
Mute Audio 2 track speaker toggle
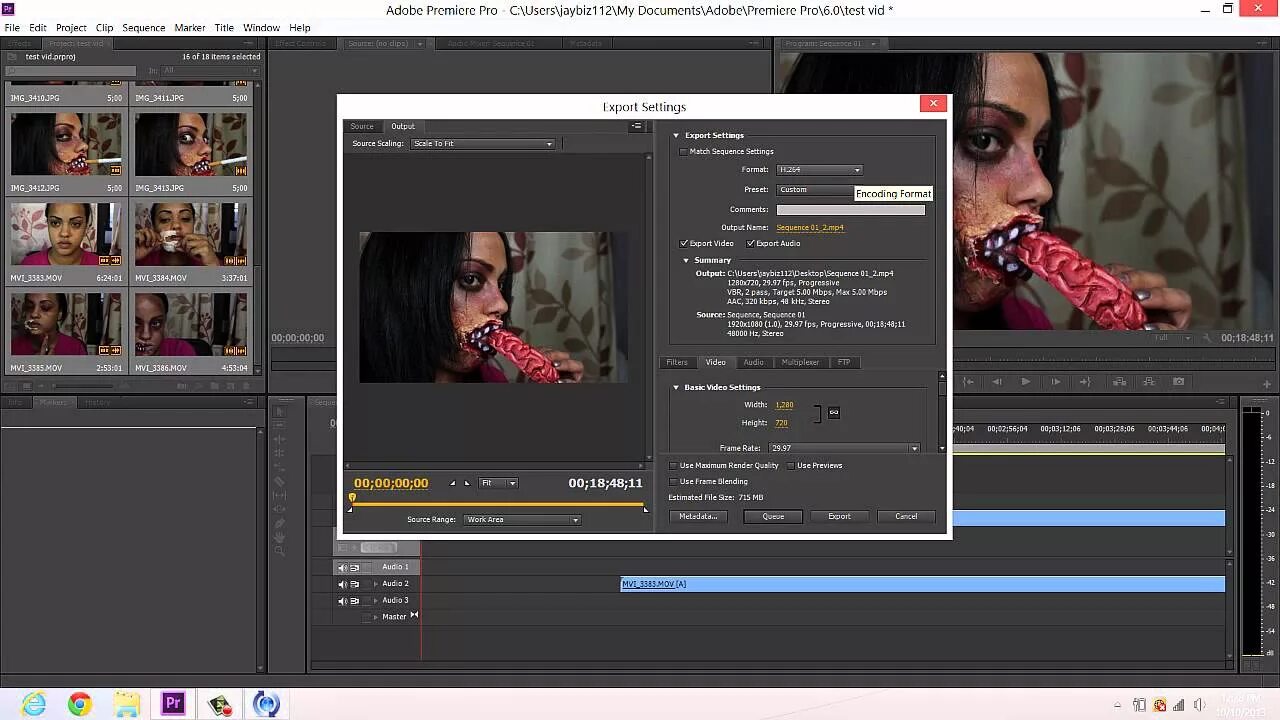click(342, 584)
